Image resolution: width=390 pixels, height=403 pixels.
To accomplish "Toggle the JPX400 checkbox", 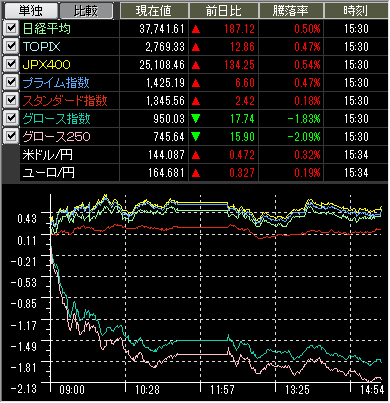I will (11, 64).
